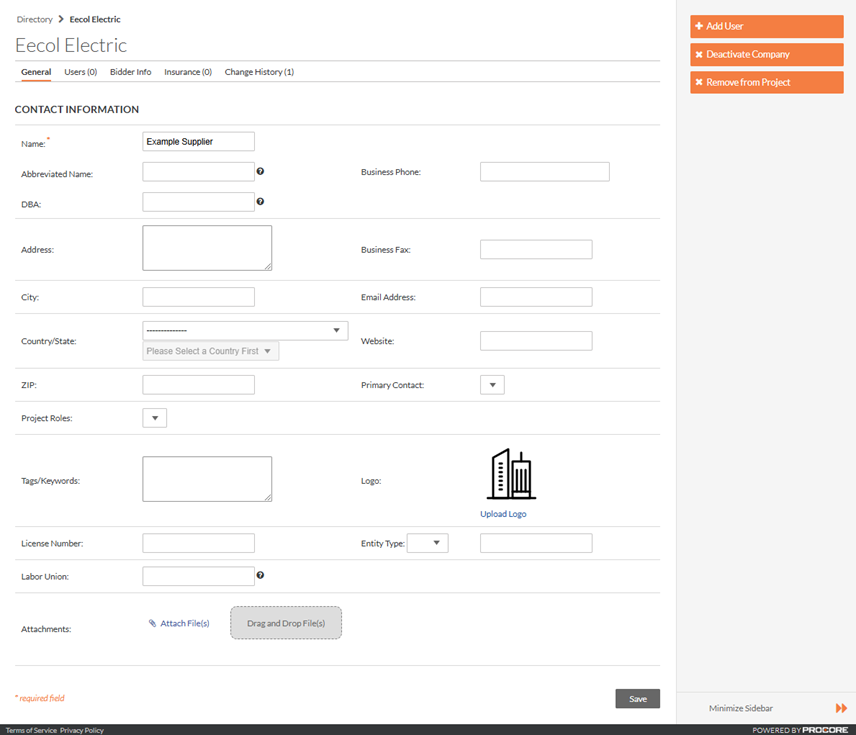Open the Privacy Policy link
The height and width of the screenshot is (735, 856).
(x=82, y=730)
